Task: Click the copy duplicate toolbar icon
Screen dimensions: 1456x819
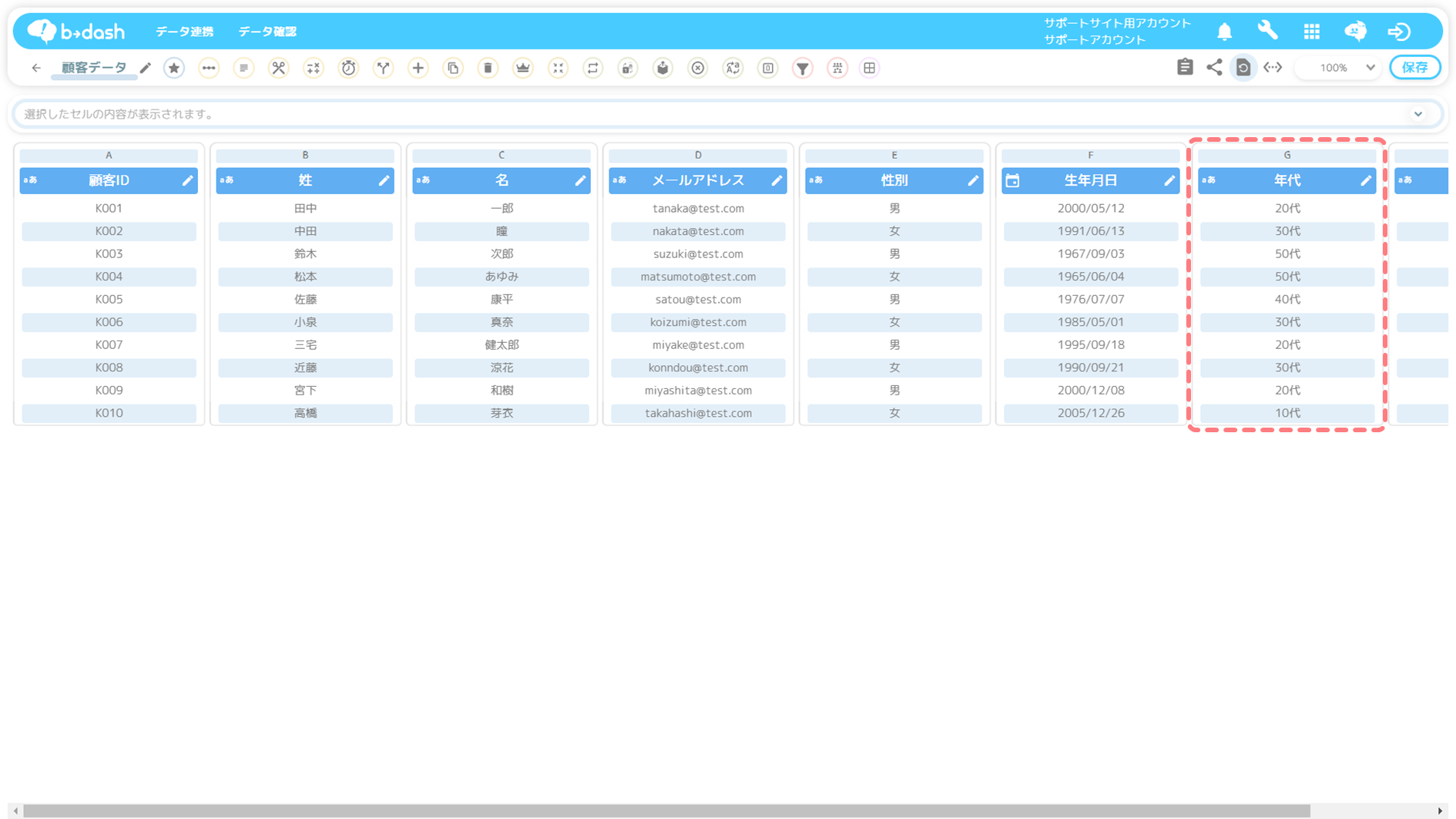Action: pyautogui.click(x=453, y=68)
